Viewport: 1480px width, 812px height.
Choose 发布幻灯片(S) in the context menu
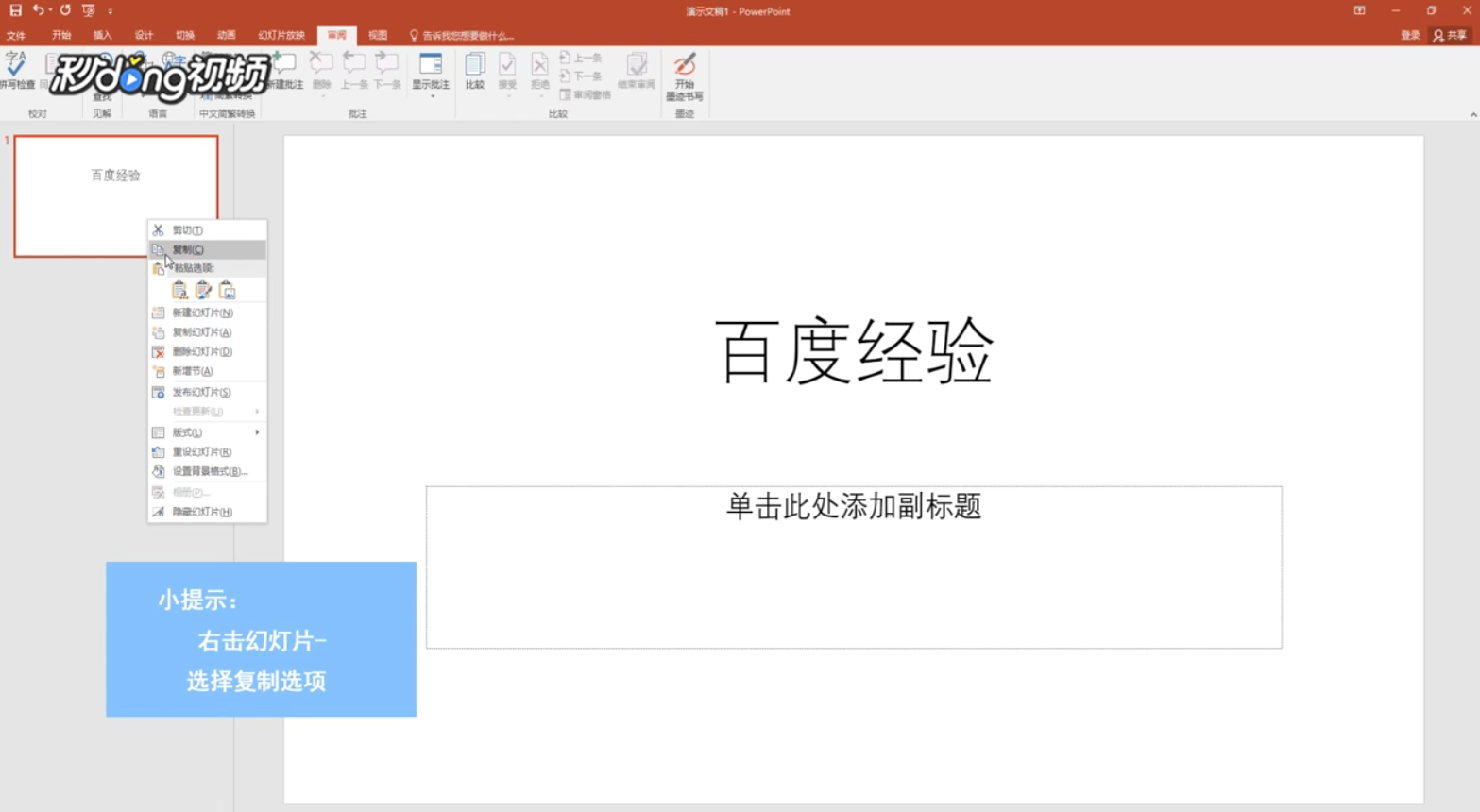[207, 392]
